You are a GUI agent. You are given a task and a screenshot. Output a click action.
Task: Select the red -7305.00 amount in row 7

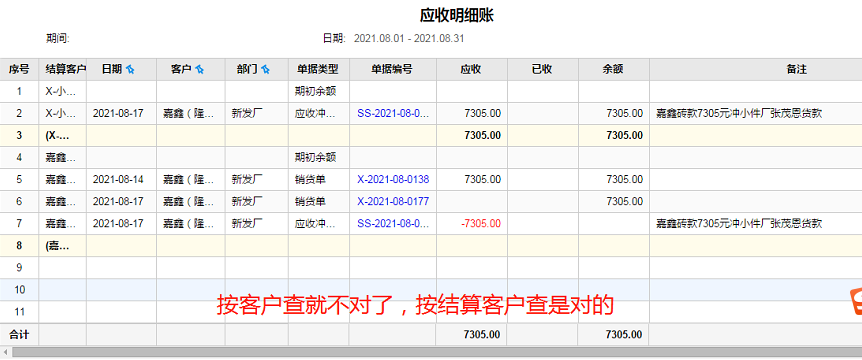coord(482,224)
